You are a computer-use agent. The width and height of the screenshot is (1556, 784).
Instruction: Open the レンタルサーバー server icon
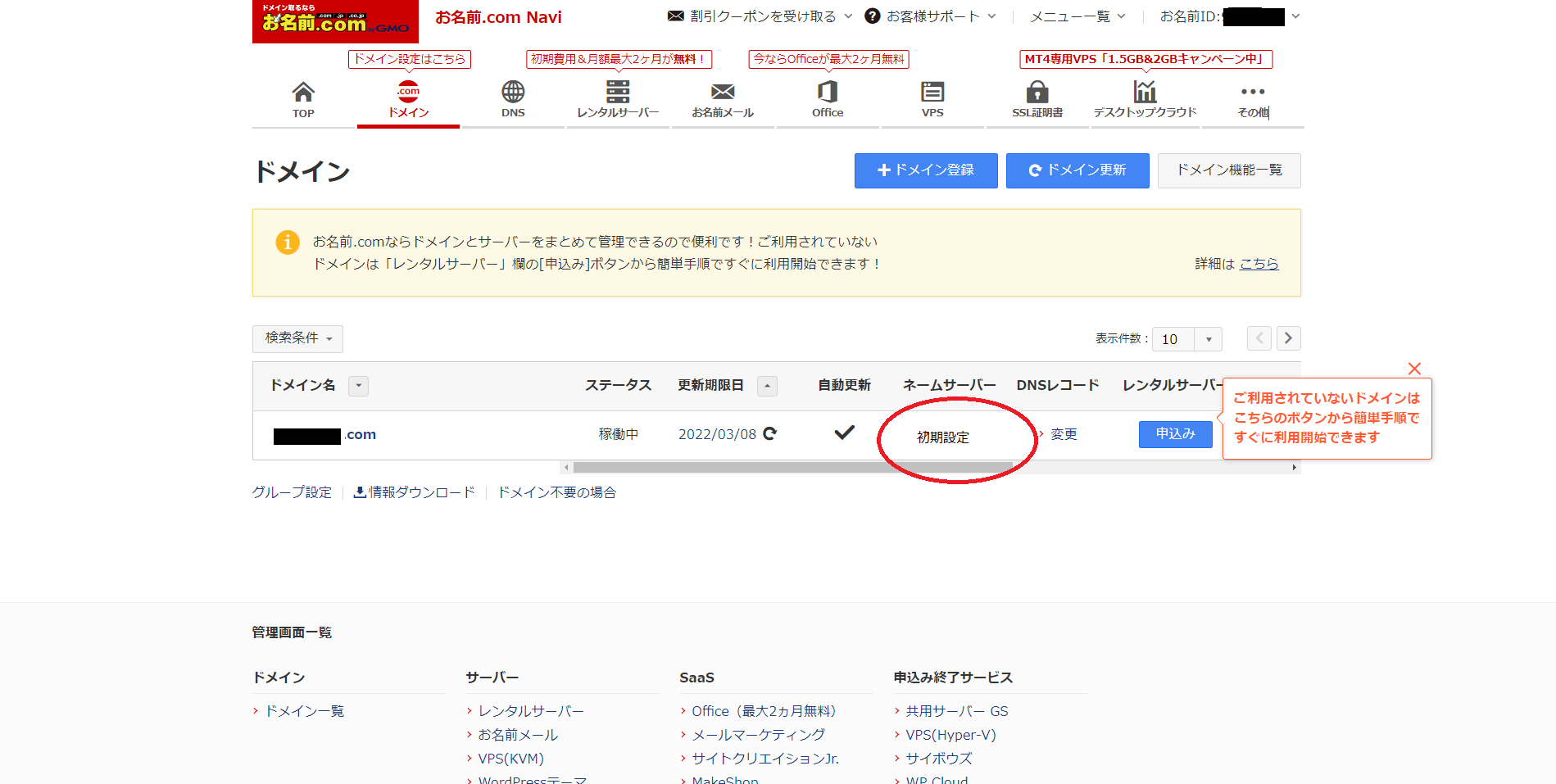pyautogui.click(x=618, y=91)
